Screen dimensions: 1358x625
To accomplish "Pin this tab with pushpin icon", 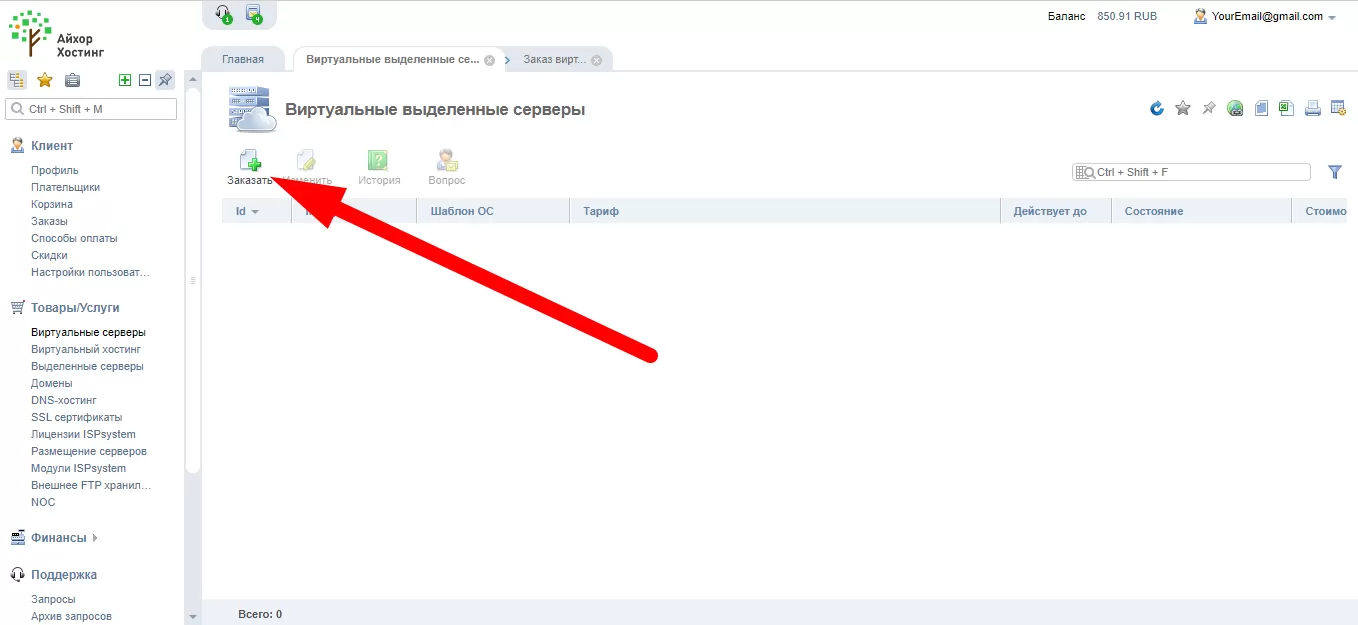I will tap(1209, 108).
